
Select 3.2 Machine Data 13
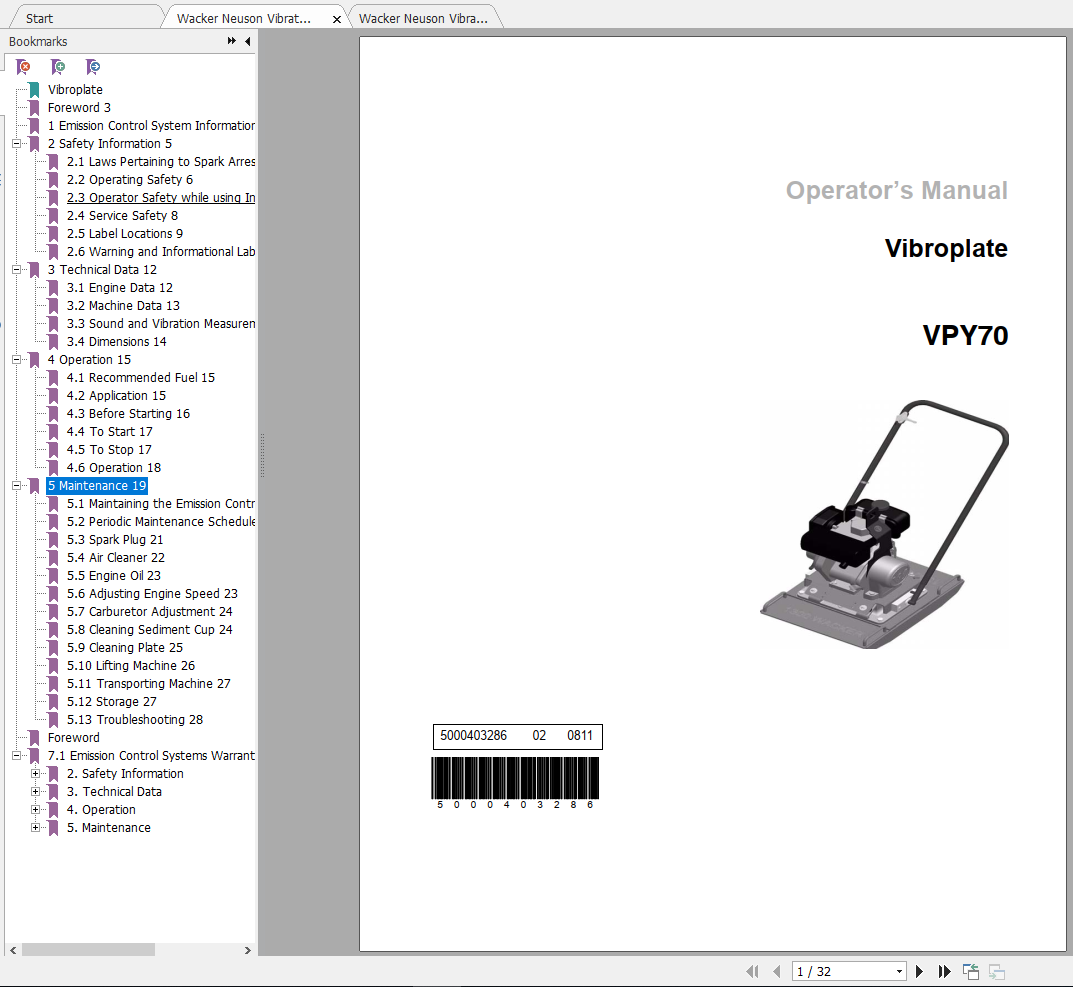coord(123,305)
